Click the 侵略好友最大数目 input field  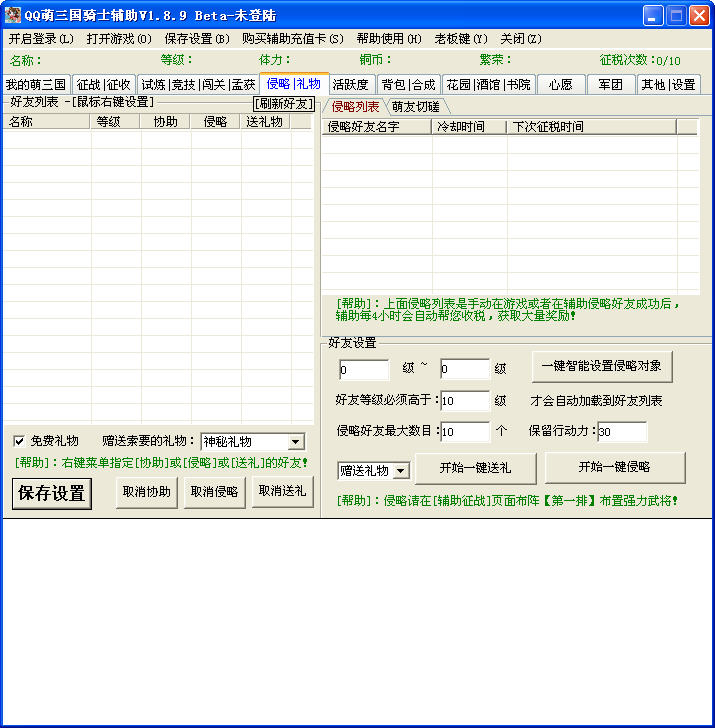(x=465, y=432)
